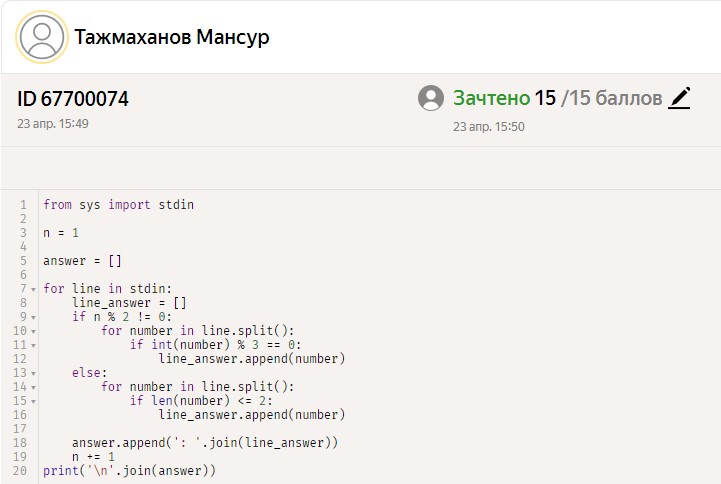721x484 pixels.
Task: Click the pencil edit score icon
Action: tap(680, 98)
